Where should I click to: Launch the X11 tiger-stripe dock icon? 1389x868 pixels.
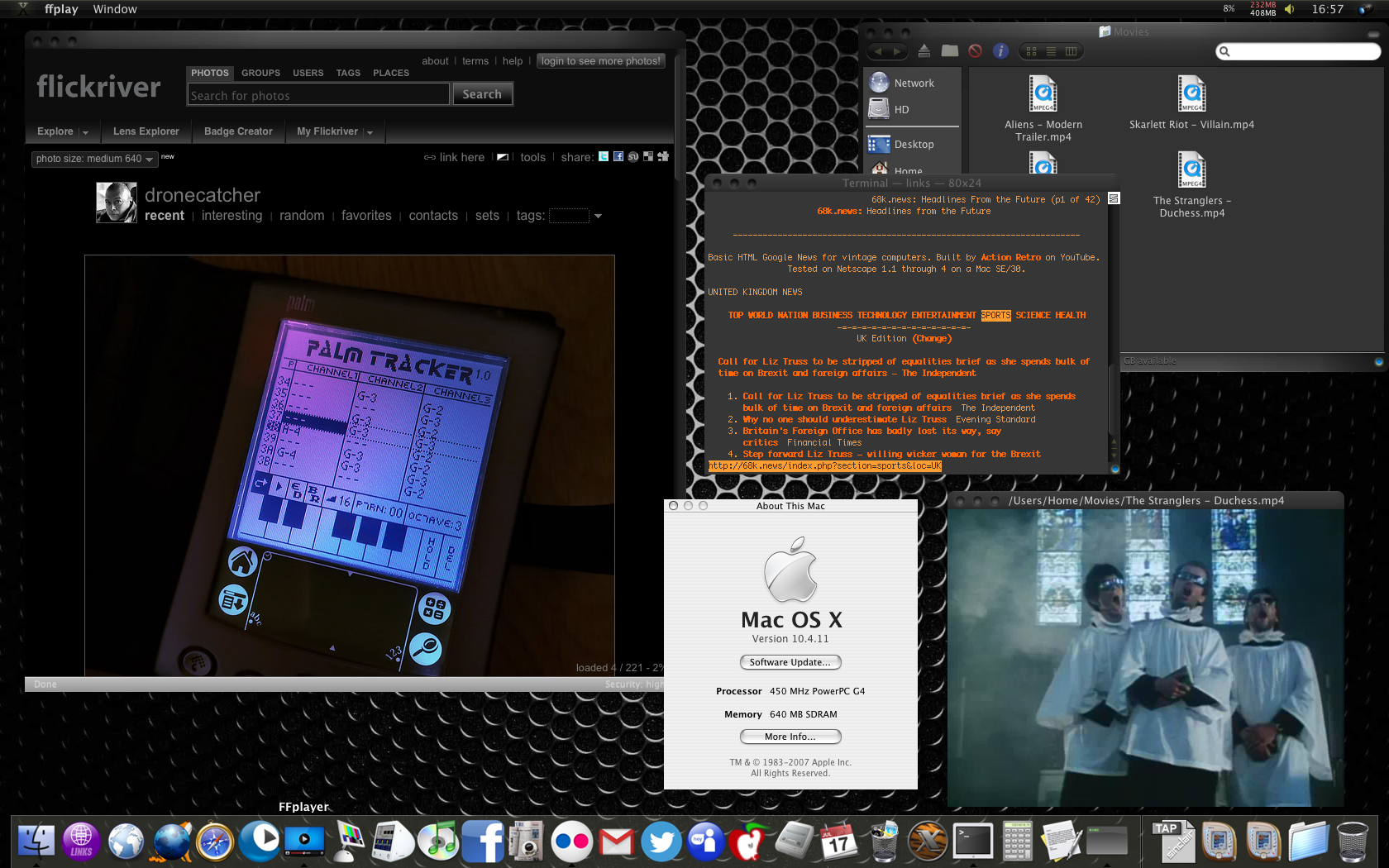coord(928,842)
